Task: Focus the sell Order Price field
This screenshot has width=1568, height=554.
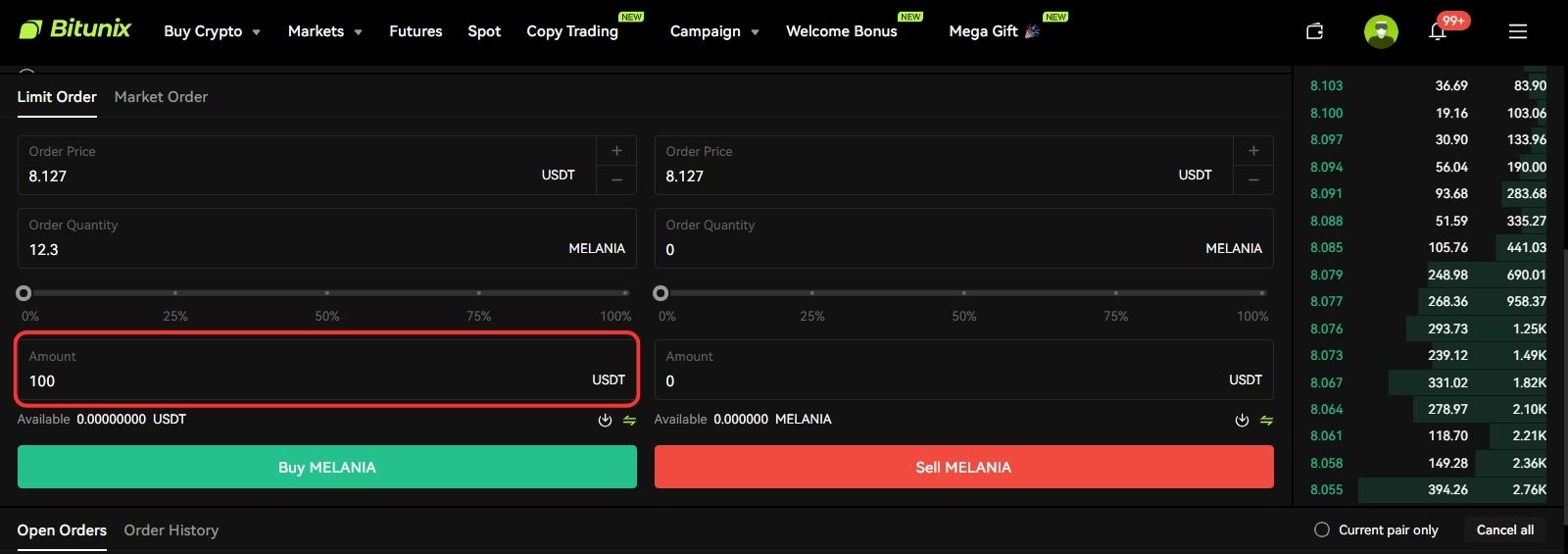Action: click(944, 165)
